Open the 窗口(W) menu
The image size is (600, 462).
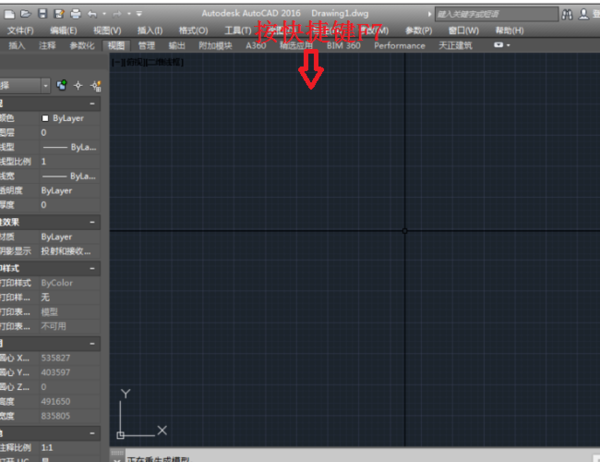coord(463,31)
